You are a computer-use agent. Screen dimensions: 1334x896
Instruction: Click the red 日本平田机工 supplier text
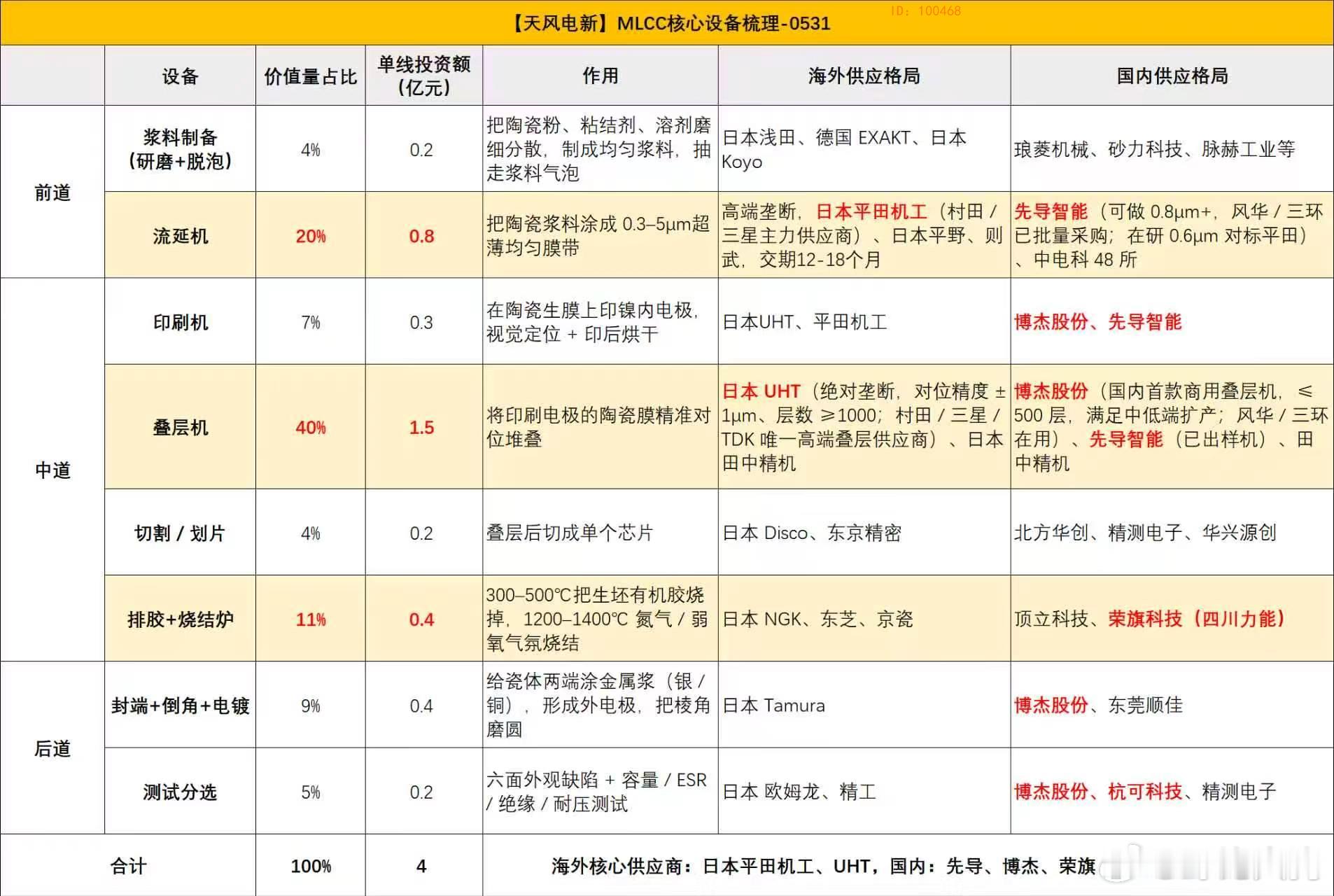pos(871,211)
